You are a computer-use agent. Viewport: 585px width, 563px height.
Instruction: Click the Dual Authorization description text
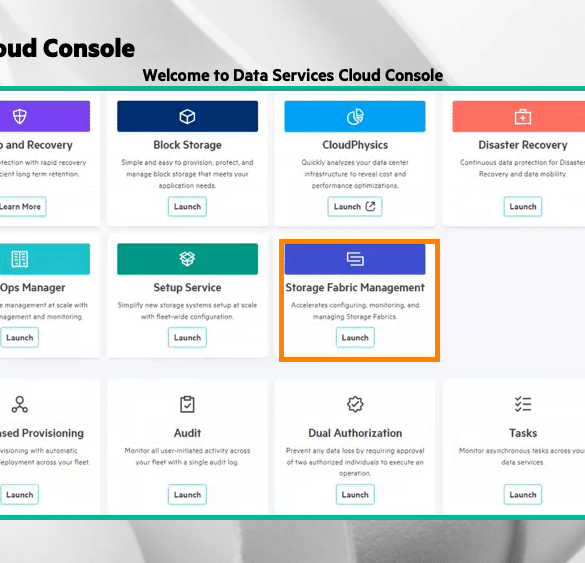point(355,462)
